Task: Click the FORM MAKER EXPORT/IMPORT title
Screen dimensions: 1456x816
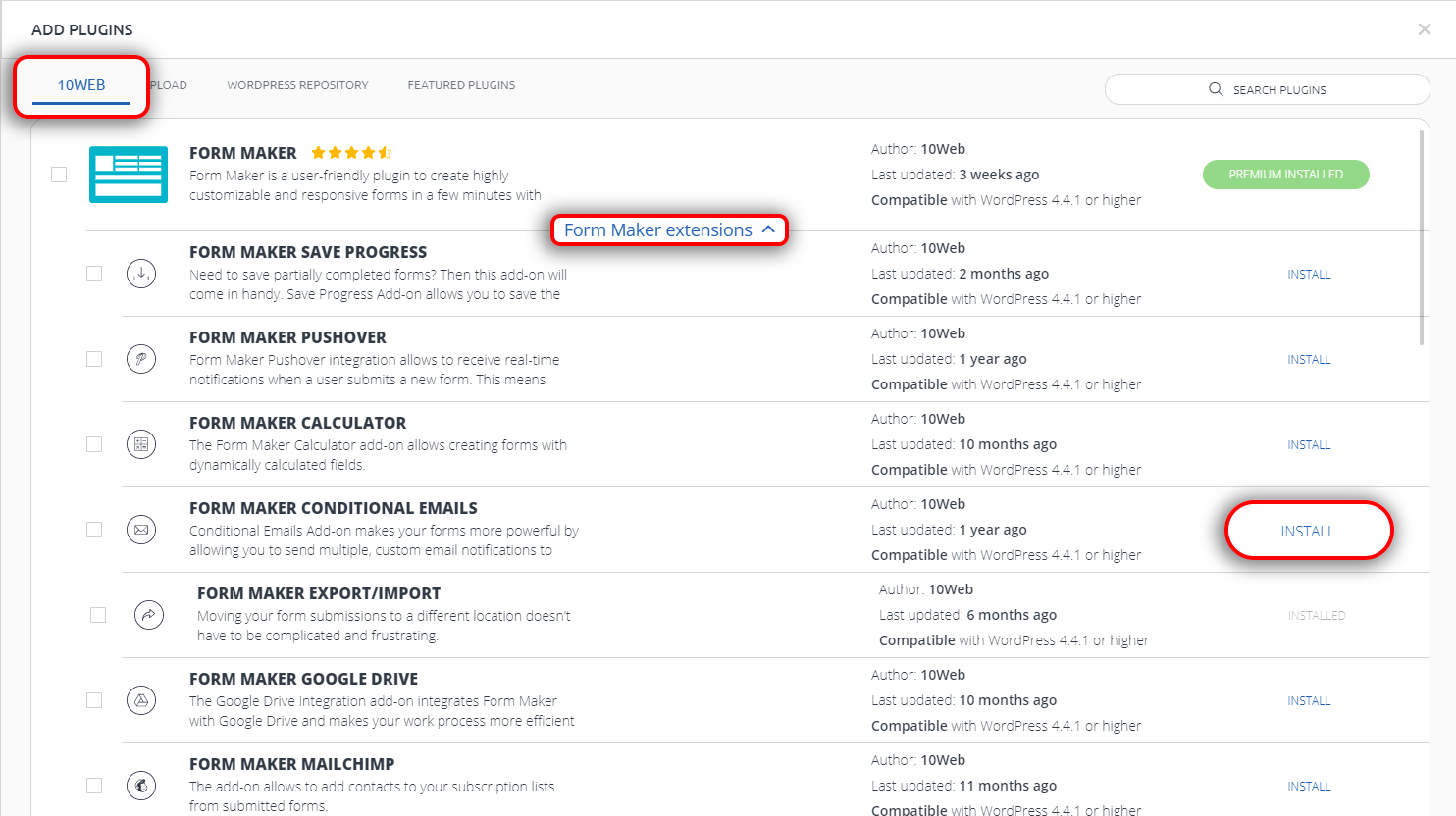Action: [319, 593]
